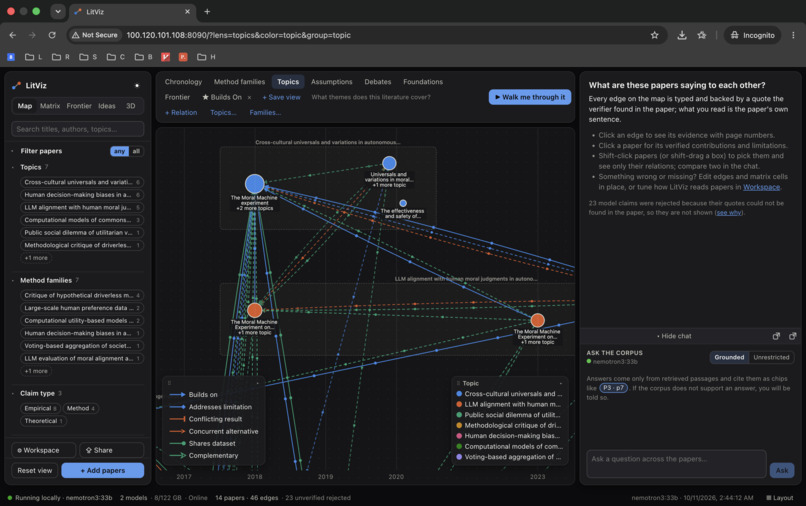
Task: Open the first chat pop-out icon
Action: [x=776, y=336]
